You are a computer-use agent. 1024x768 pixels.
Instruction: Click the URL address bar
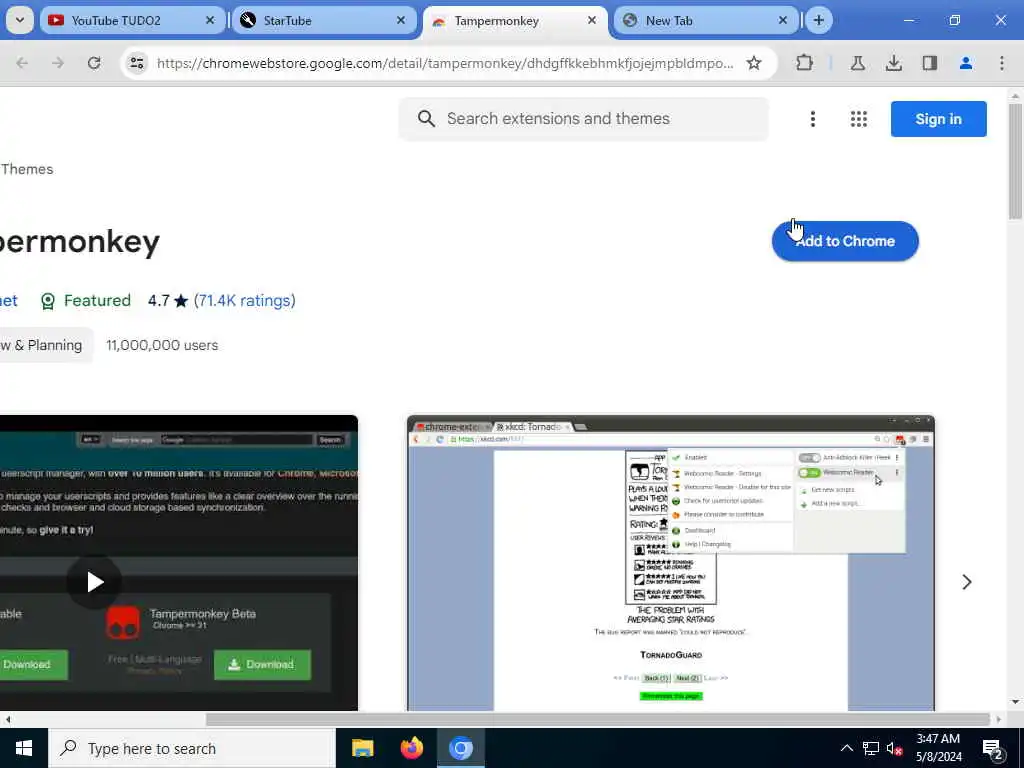click(445, 63)
